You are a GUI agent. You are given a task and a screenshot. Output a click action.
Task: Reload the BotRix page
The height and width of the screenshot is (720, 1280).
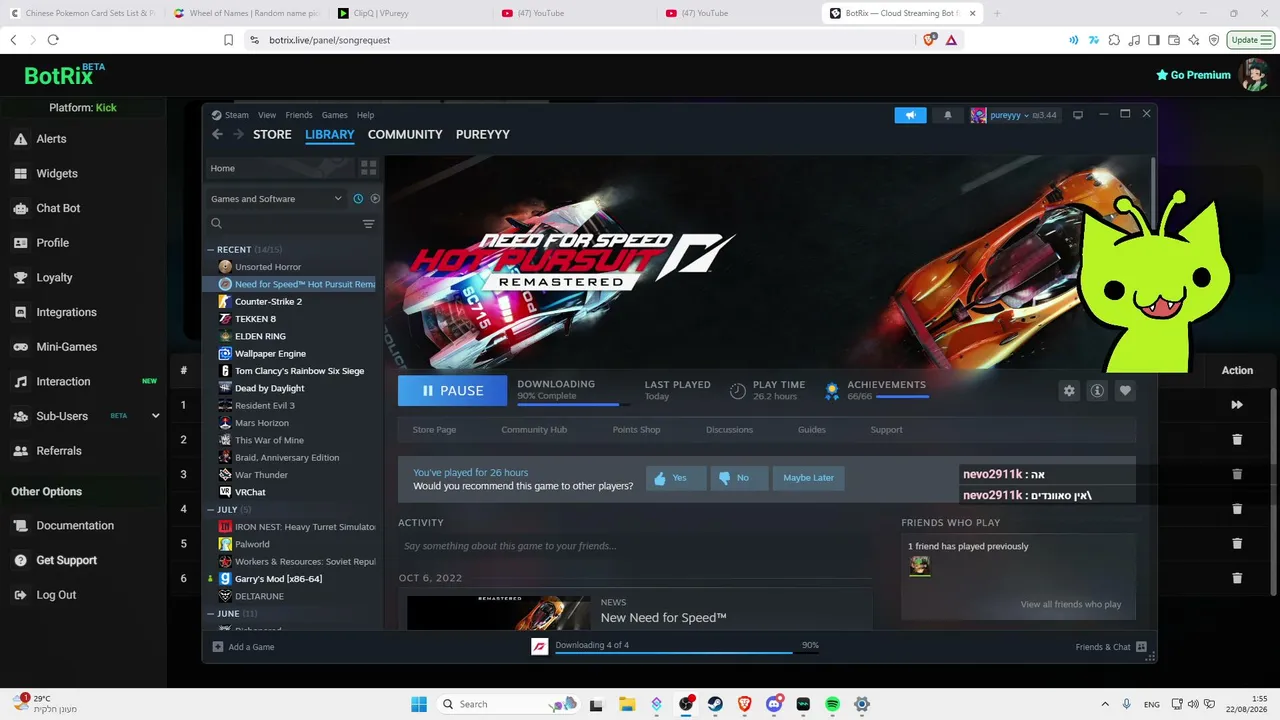point(53,40)
